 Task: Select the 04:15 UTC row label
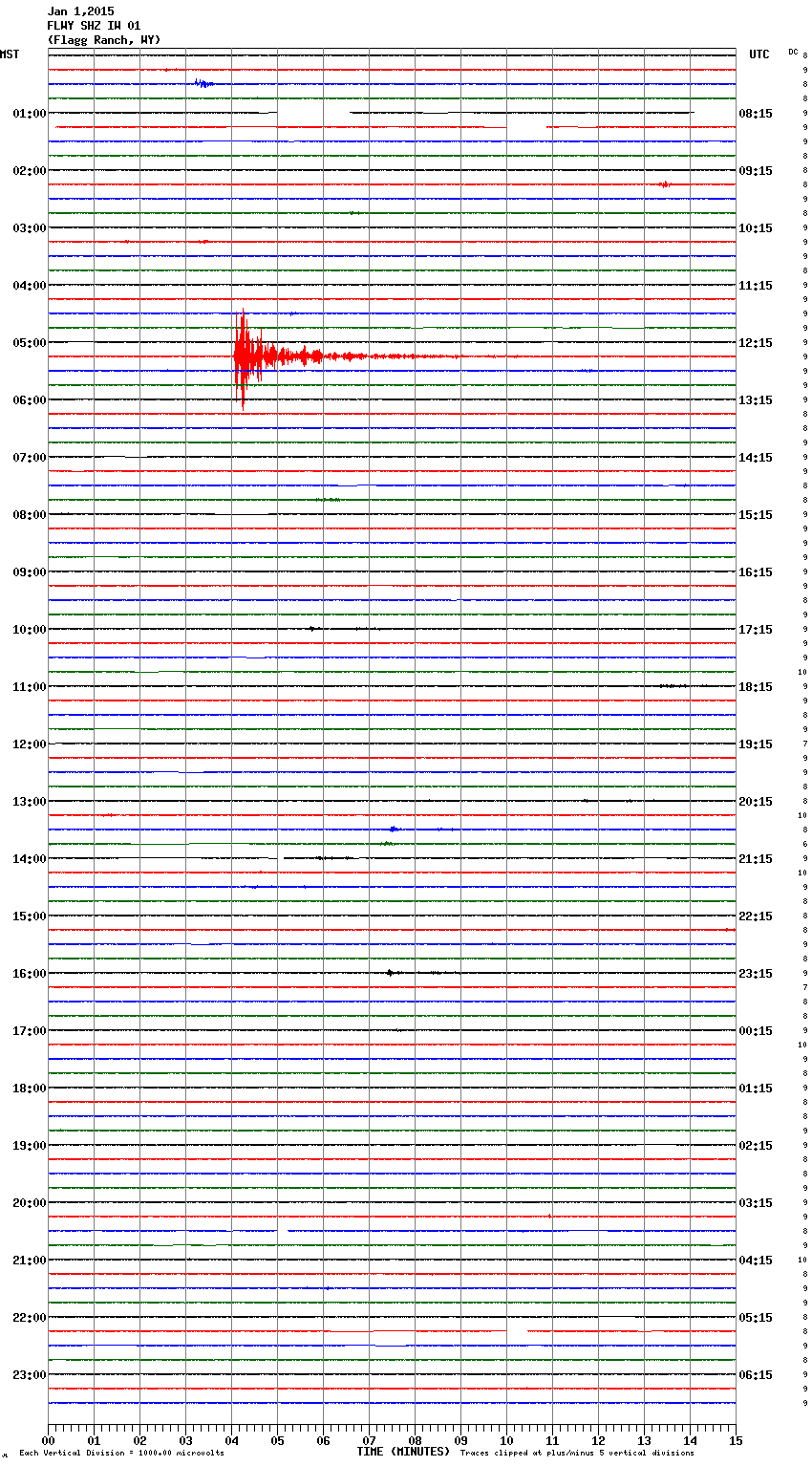tap(756, 1261)
